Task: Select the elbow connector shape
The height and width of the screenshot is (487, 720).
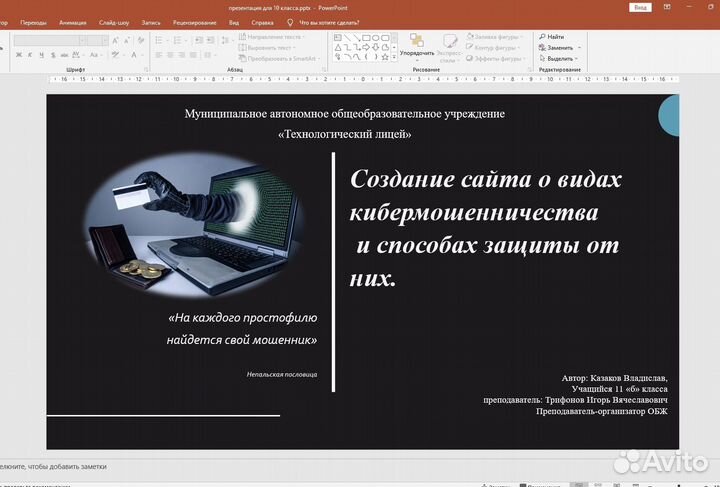Action: pos(347,47)
